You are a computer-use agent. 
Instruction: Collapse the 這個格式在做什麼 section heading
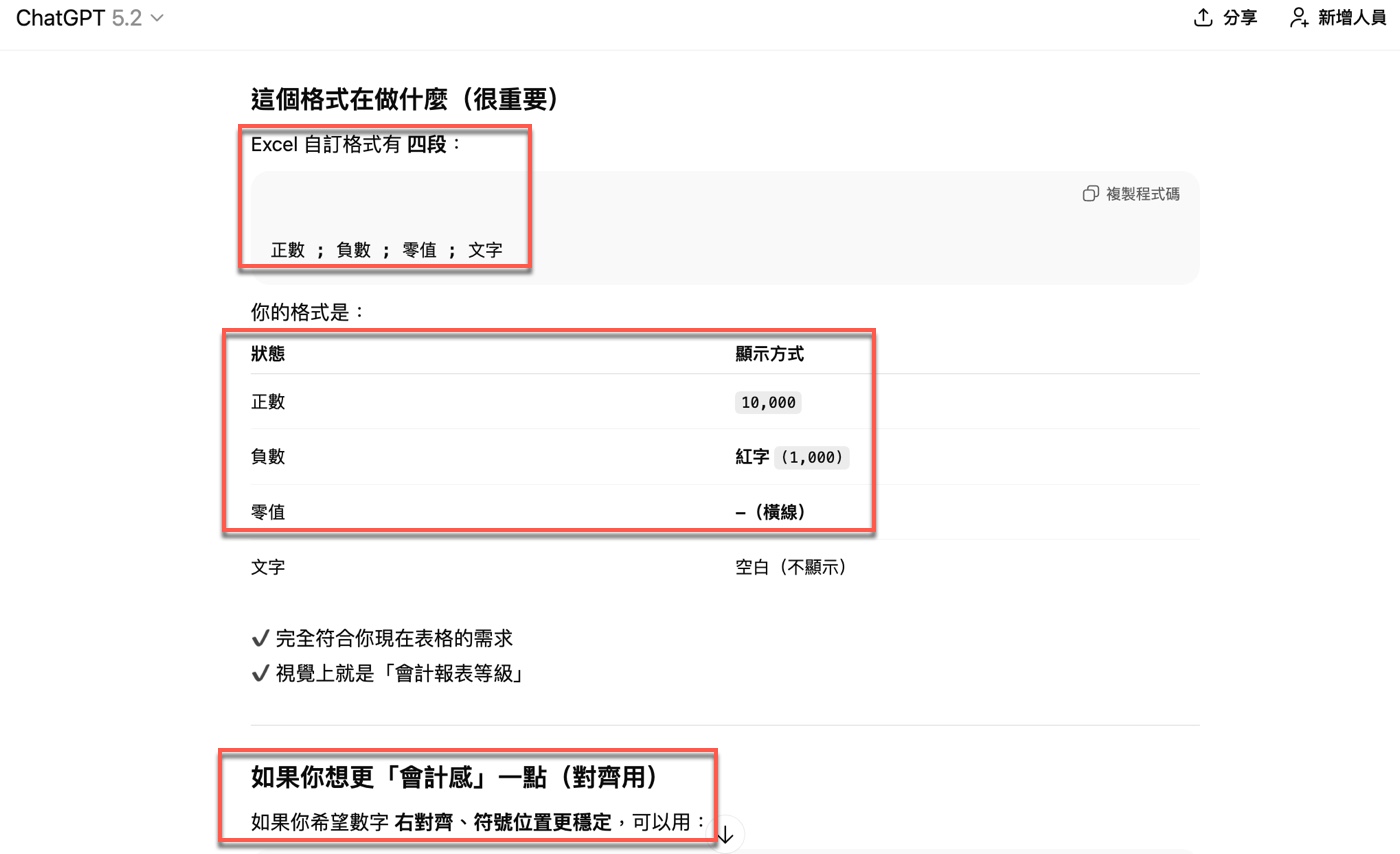[x=404, y=99]
